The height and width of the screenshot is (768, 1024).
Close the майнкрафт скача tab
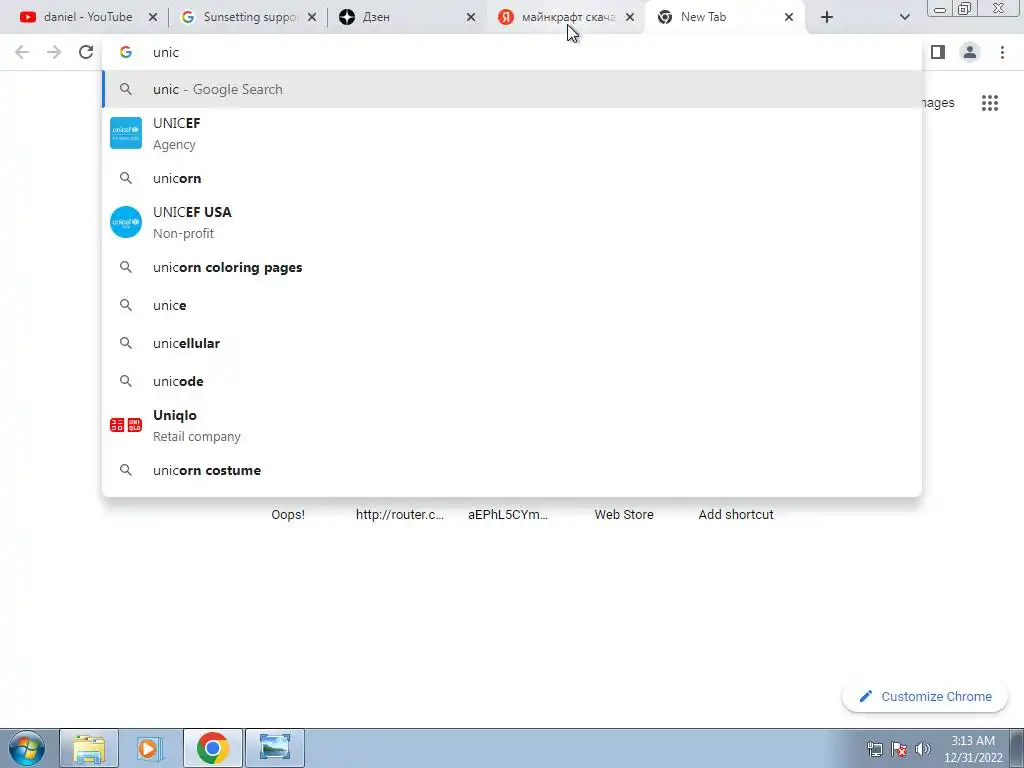tap(630, 17)
